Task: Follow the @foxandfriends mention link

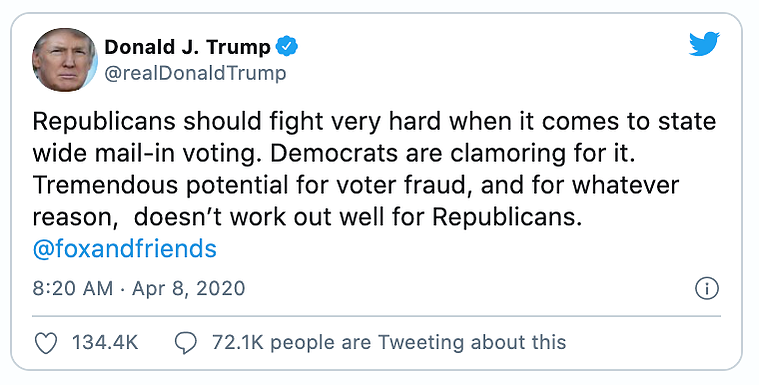Action: 124,249
